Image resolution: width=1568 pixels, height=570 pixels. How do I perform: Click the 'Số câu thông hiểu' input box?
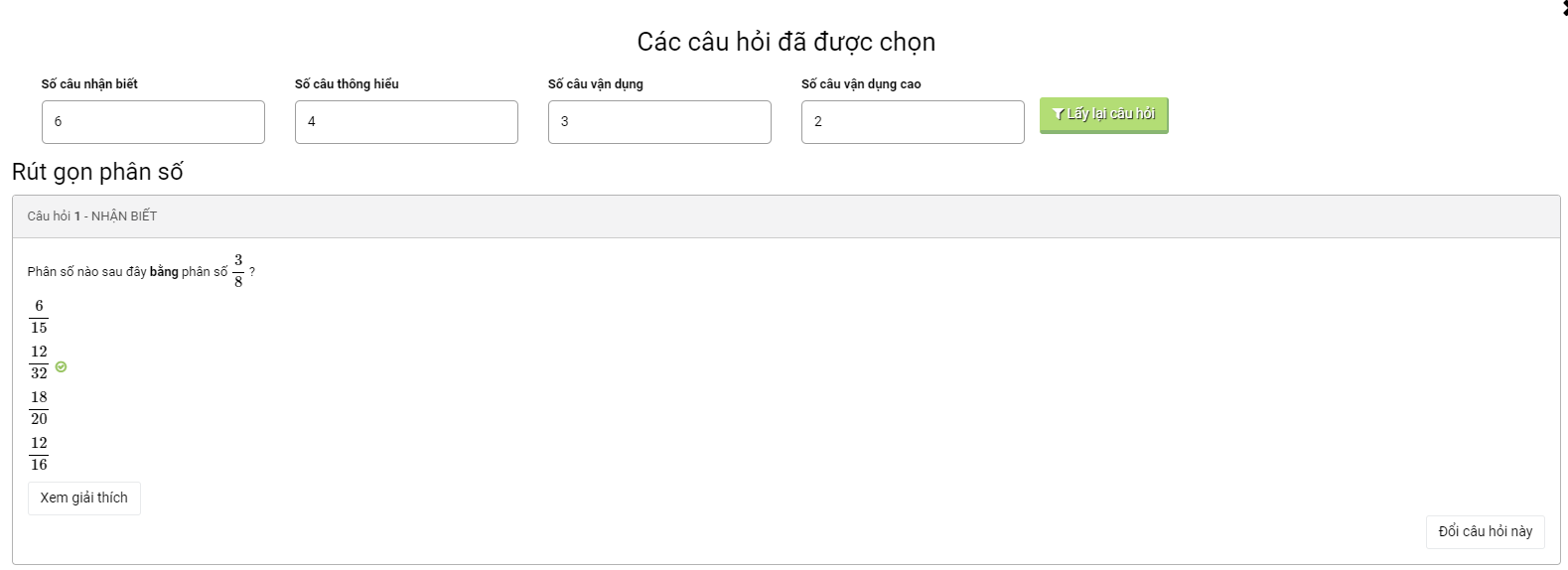click(406, 122)
